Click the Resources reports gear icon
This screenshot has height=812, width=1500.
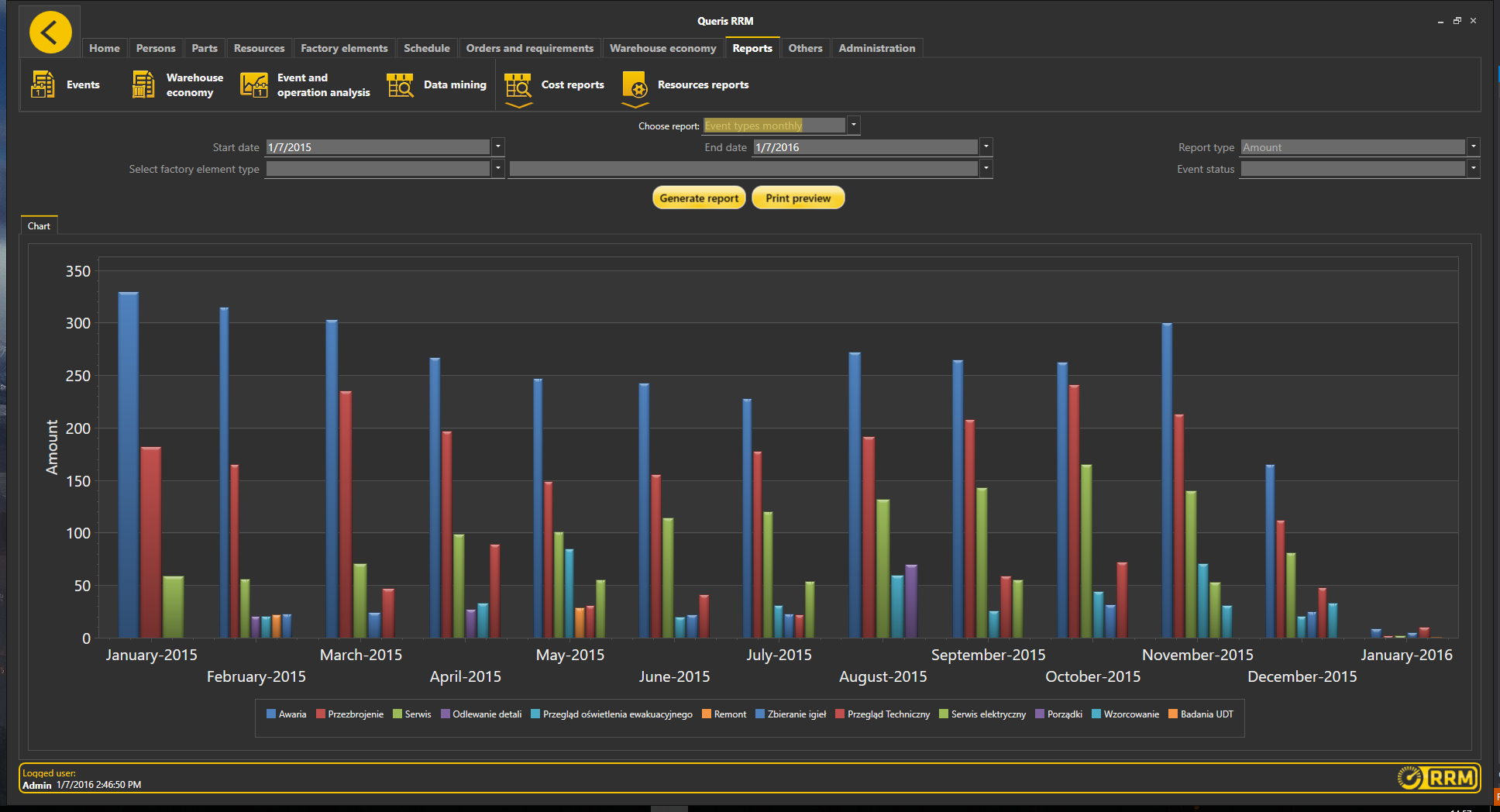[x=635, y=84]
